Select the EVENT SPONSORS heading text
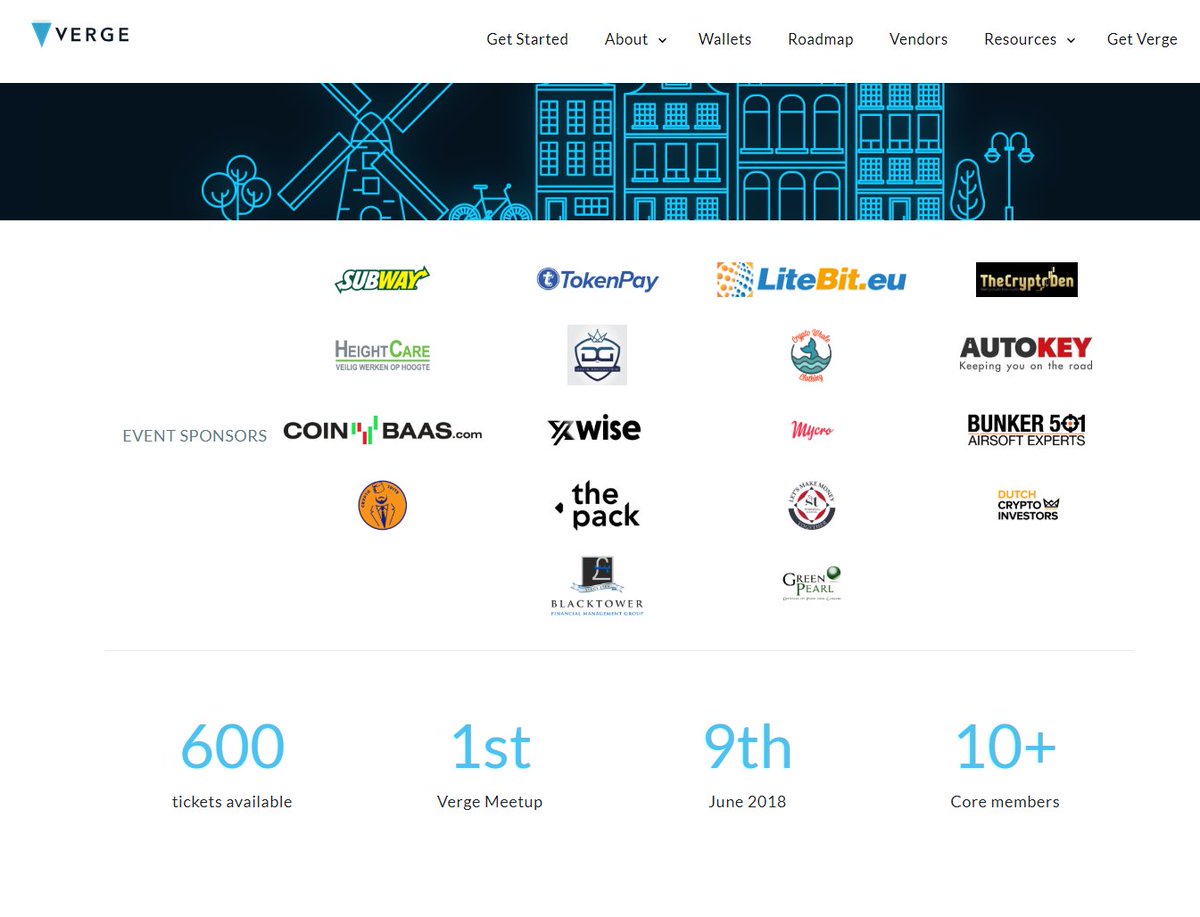 point(194,436)
